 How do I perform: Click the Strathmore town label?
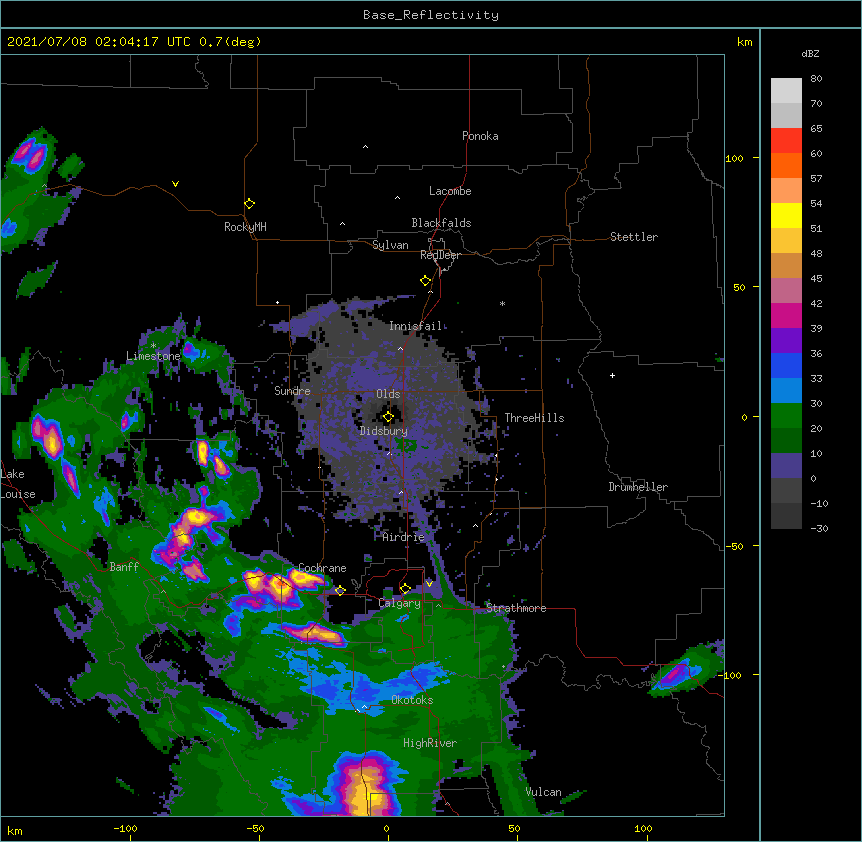[516, 608]
